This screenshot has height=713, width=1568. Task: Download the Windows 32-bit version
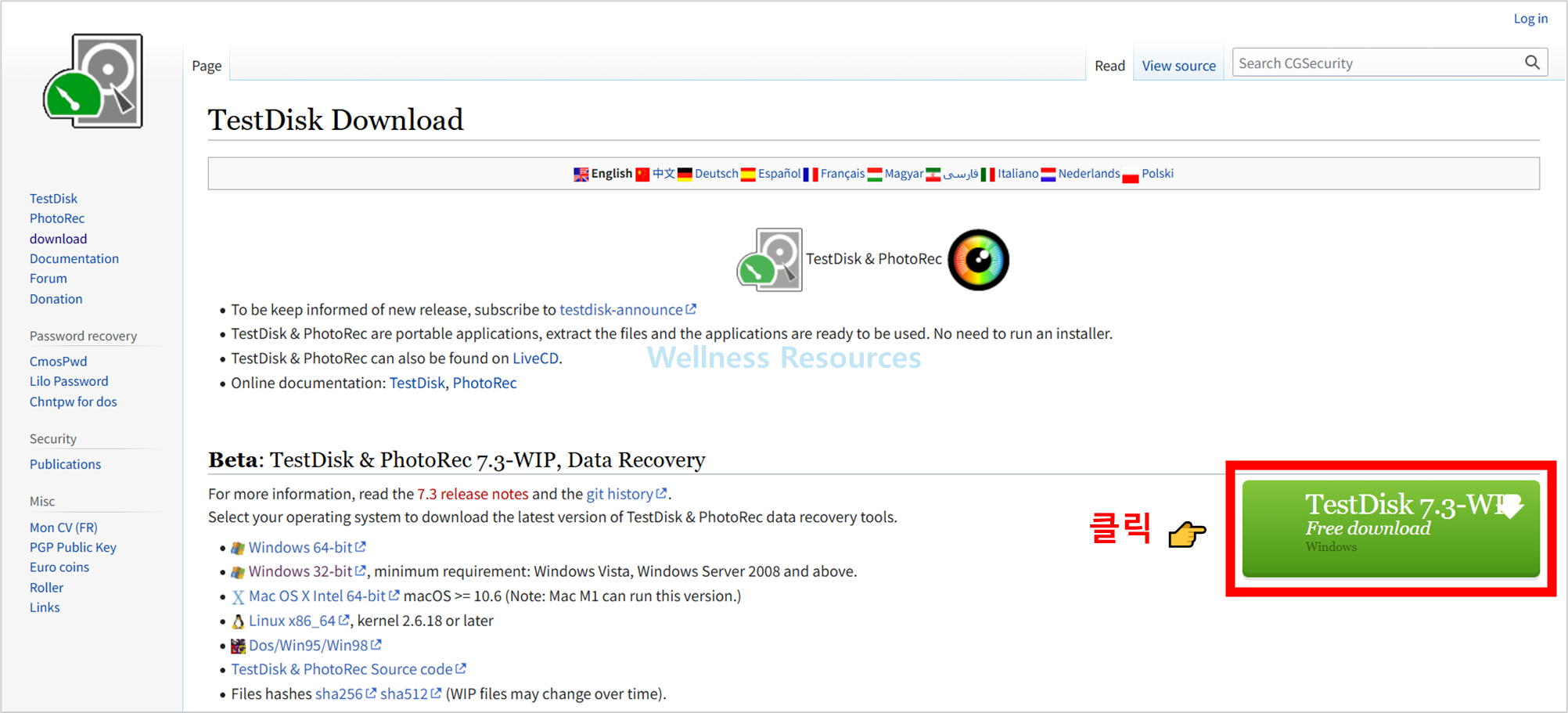(x=307, y=571)
